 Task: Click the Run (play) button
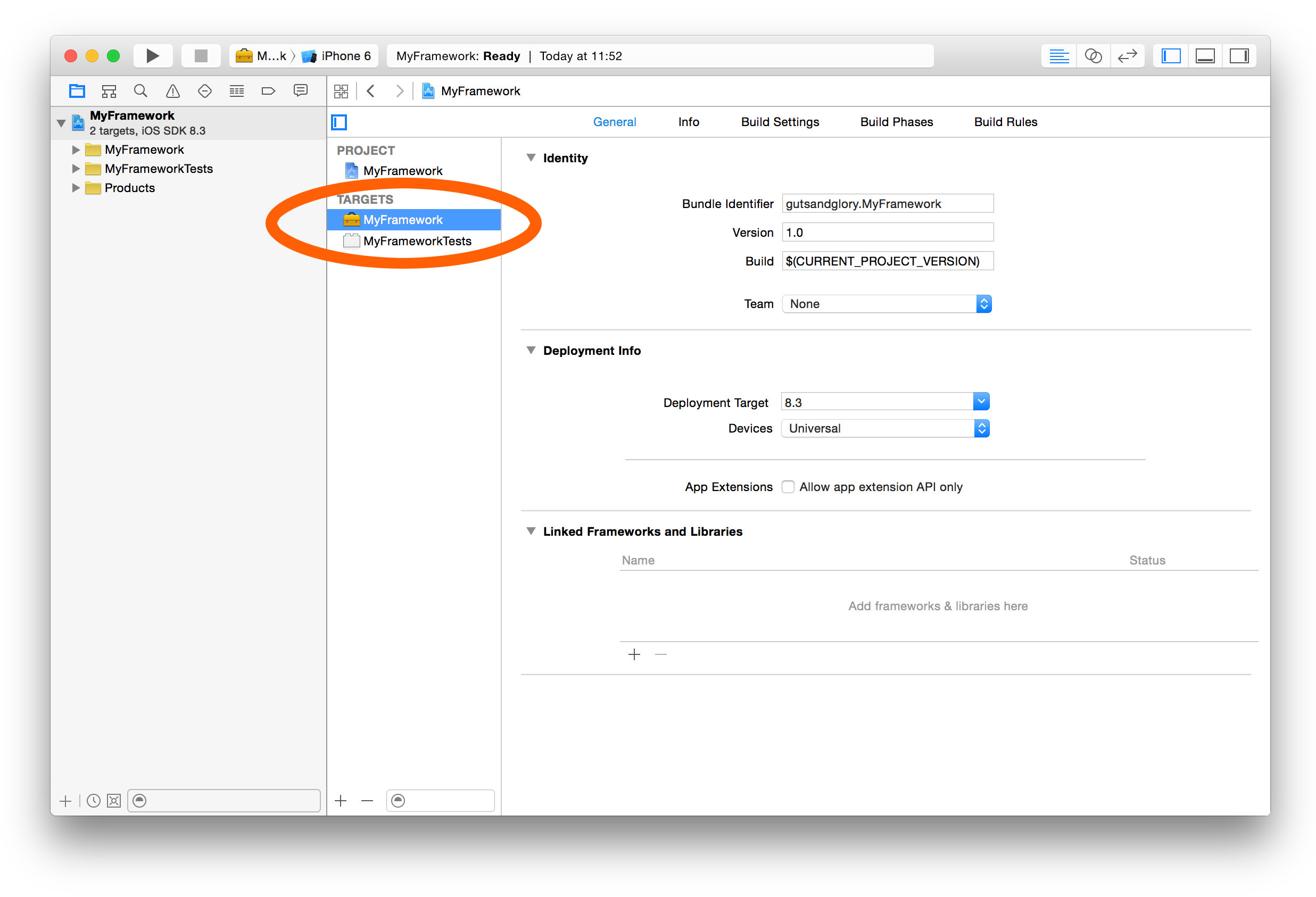tap(152, 55)
